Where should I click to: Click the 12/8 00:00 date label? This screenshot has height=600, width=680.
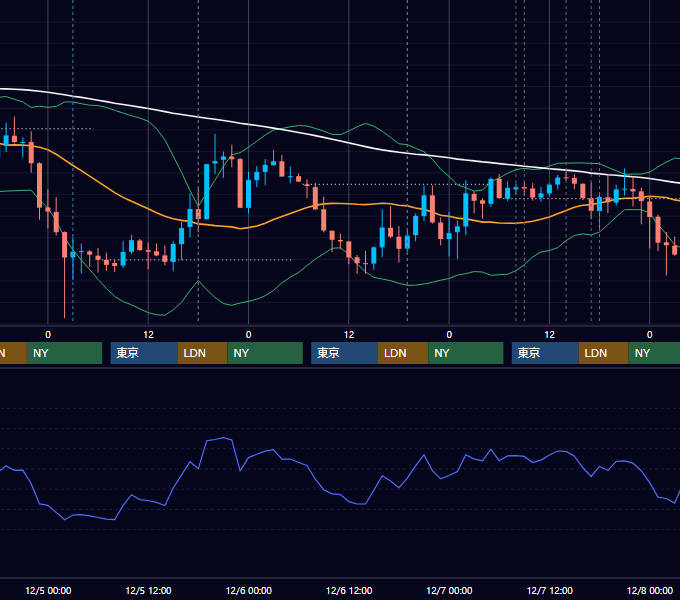(650, 590)
